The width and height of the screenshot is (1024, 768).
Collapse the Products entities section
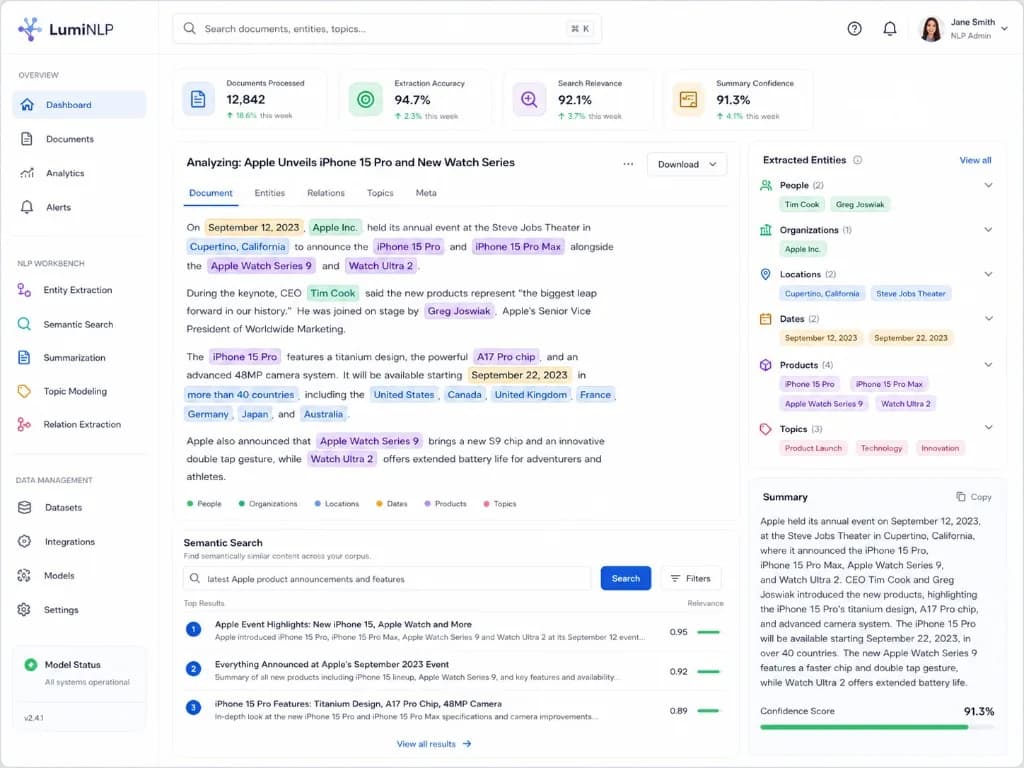tap(989, 364)
